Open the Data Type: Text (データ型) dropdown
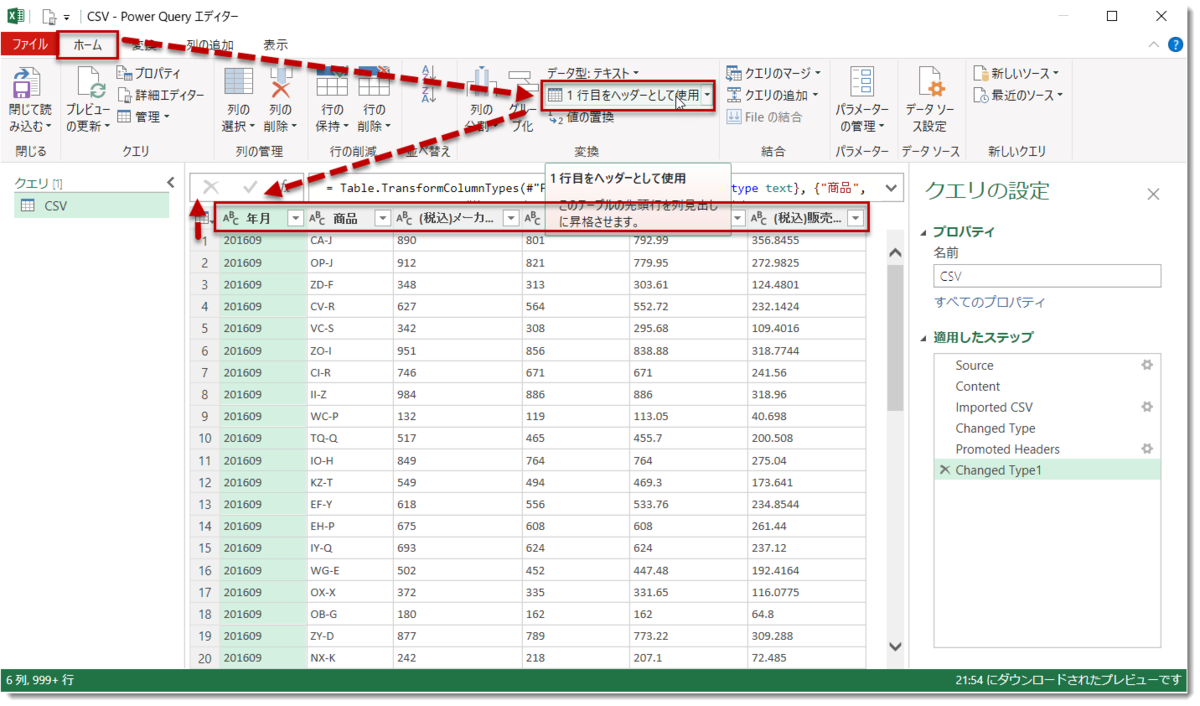 (x=592, y=73)
